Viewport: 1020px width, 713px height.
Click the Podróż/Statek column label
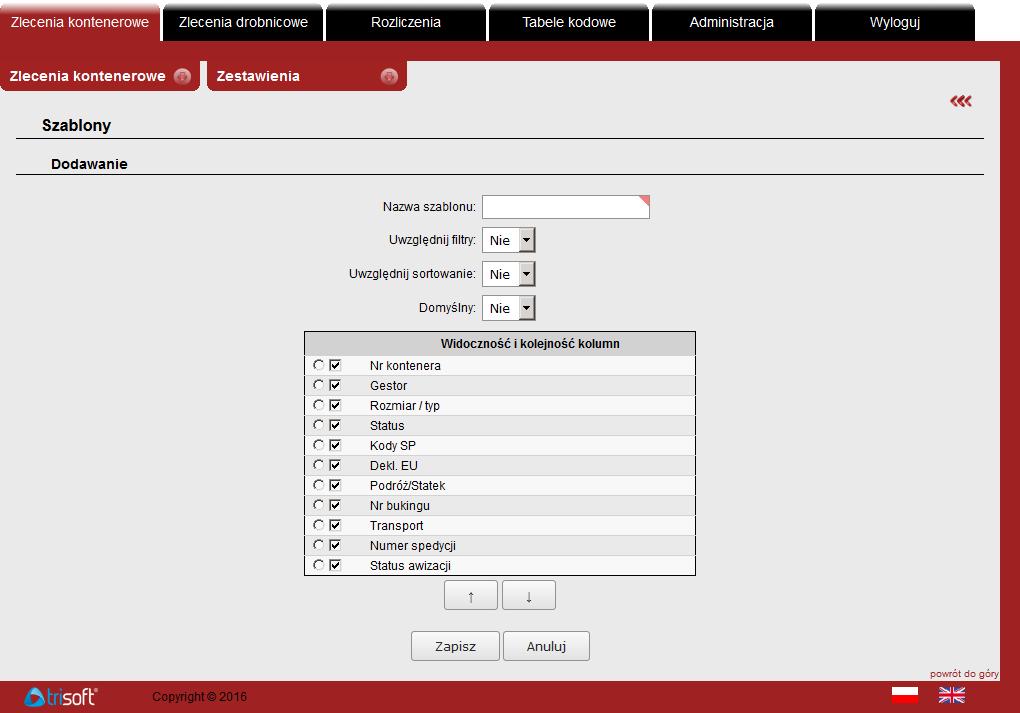[x=408, y=485]
